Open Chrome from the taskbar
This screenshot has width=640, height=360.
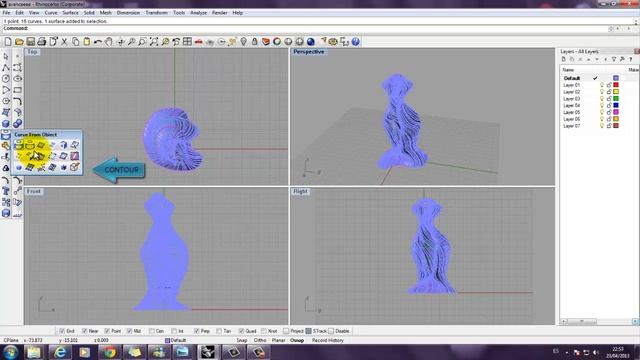tap(109, 352)
